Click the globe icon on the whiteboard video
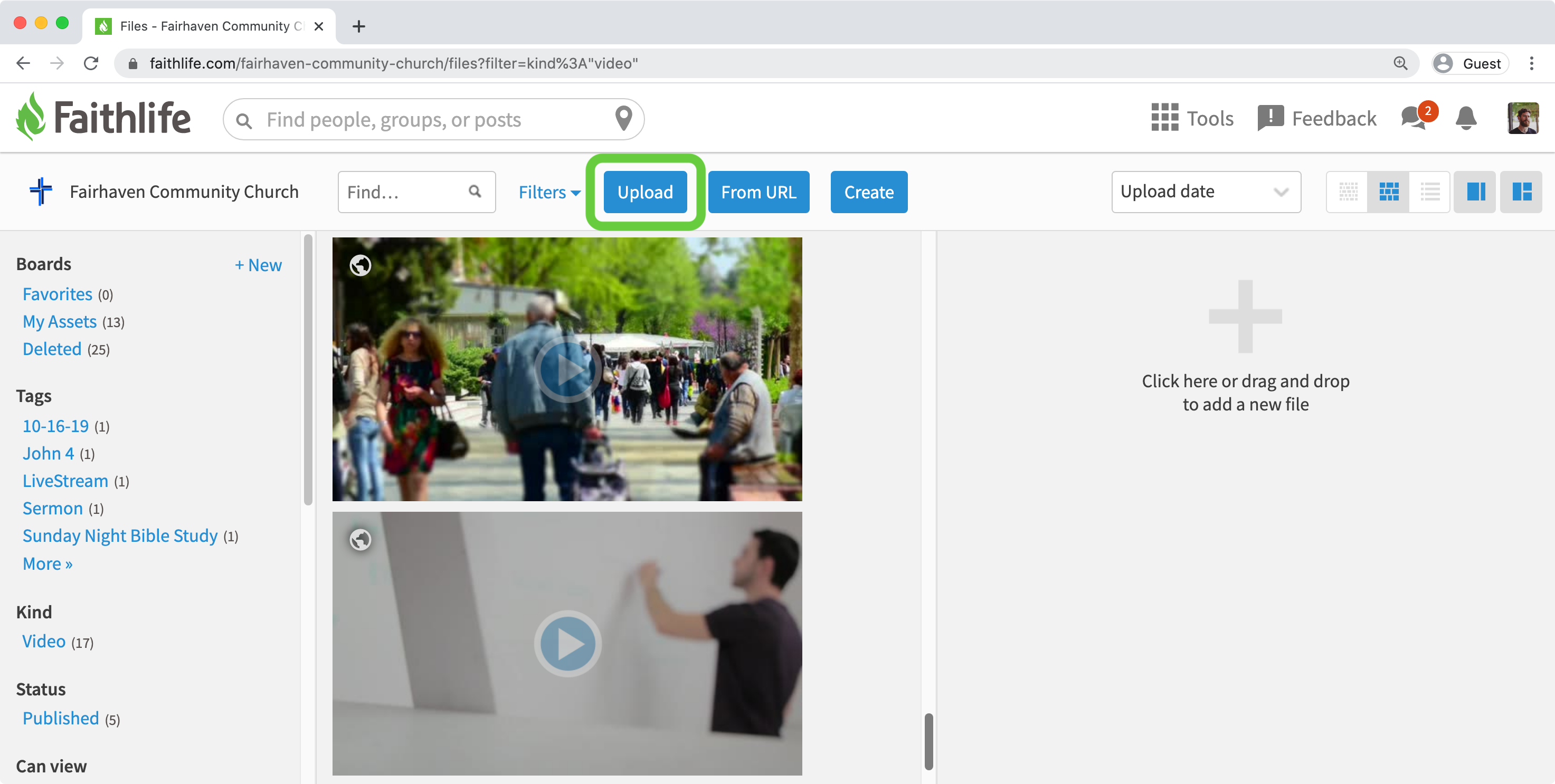This screenshot has height=784, width=1555. tap(361, 540)
